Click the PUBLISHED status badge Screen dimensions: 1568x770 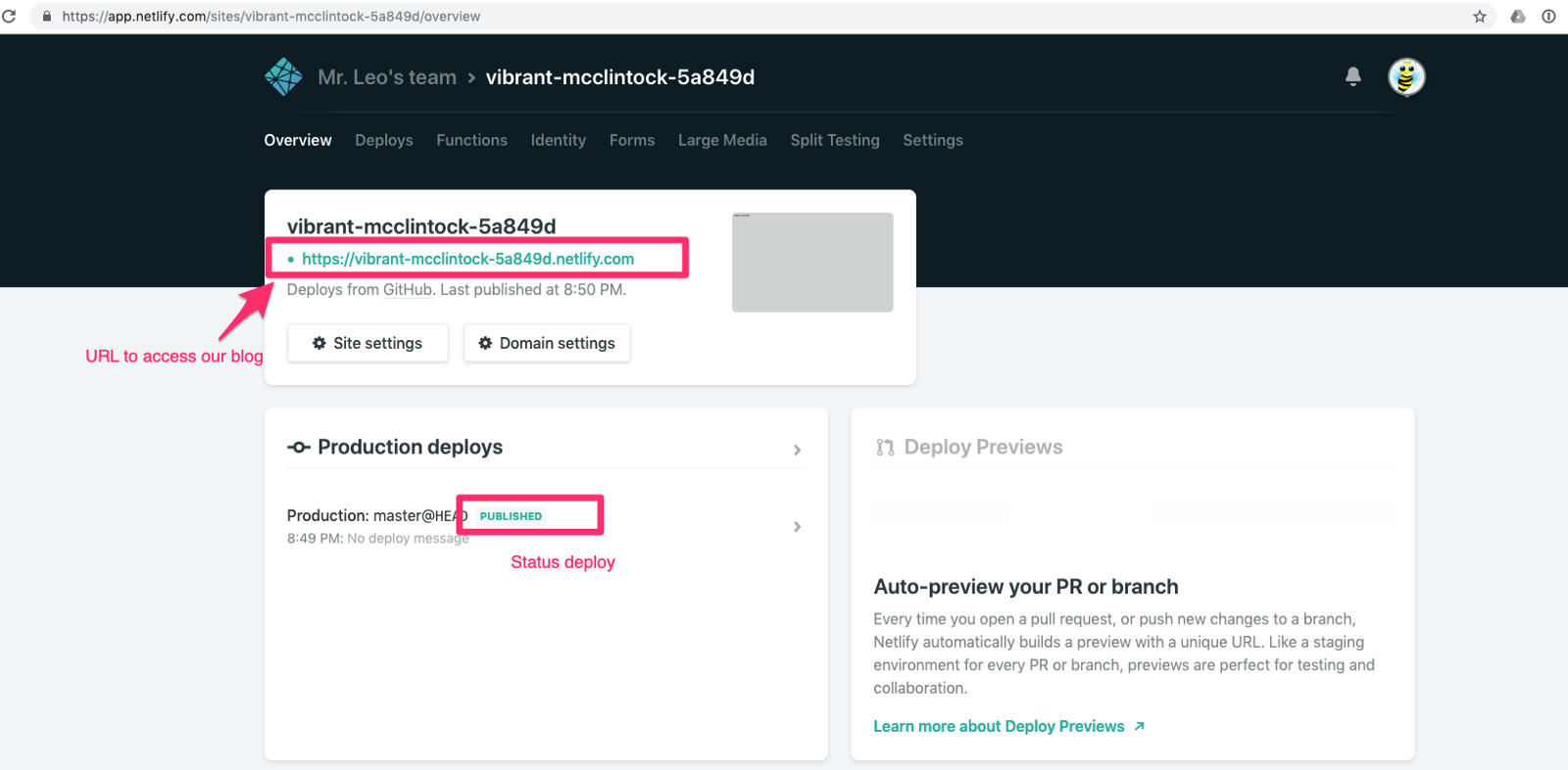511,516
